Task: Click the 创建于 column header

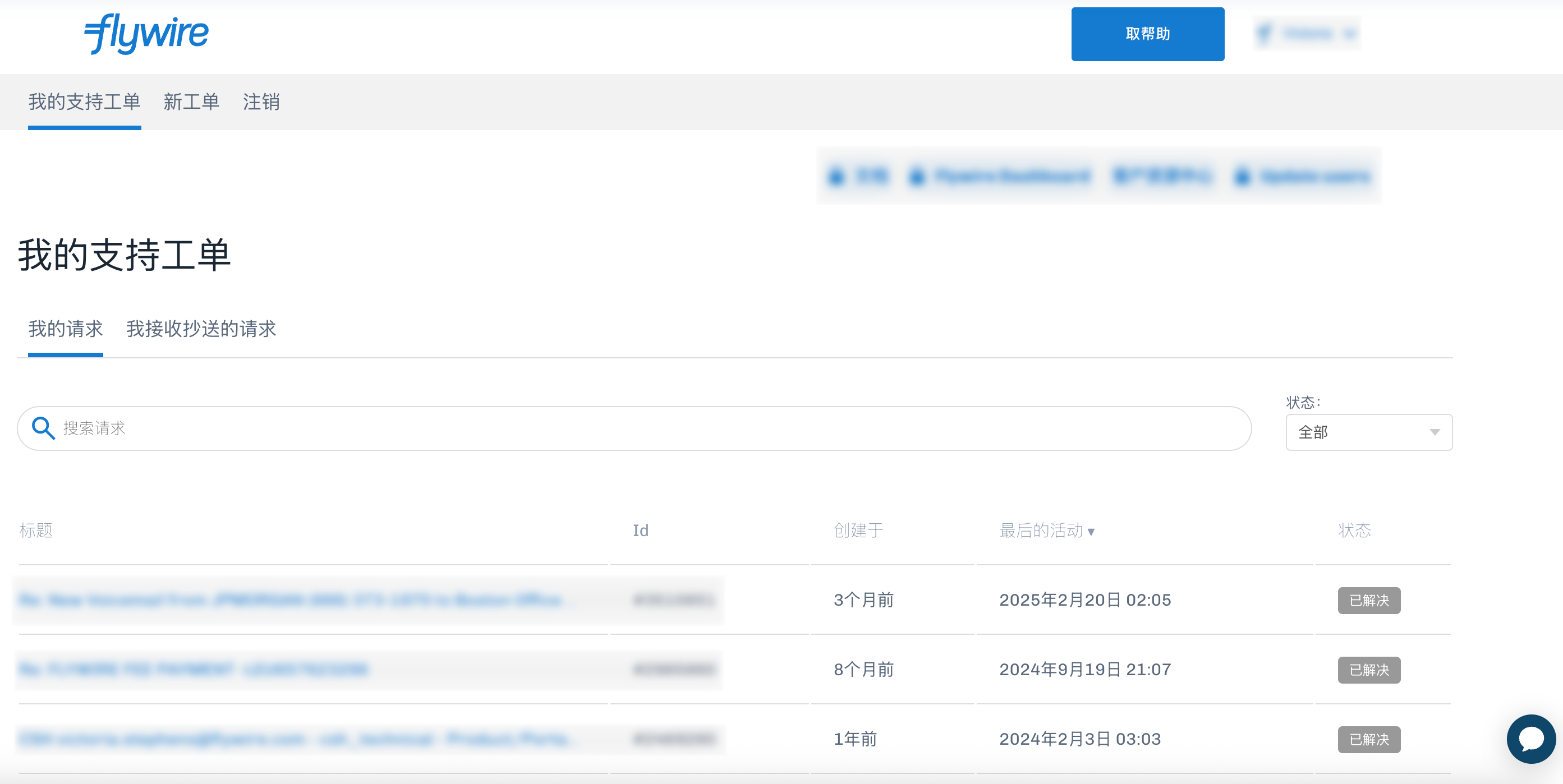Action: 858,531
